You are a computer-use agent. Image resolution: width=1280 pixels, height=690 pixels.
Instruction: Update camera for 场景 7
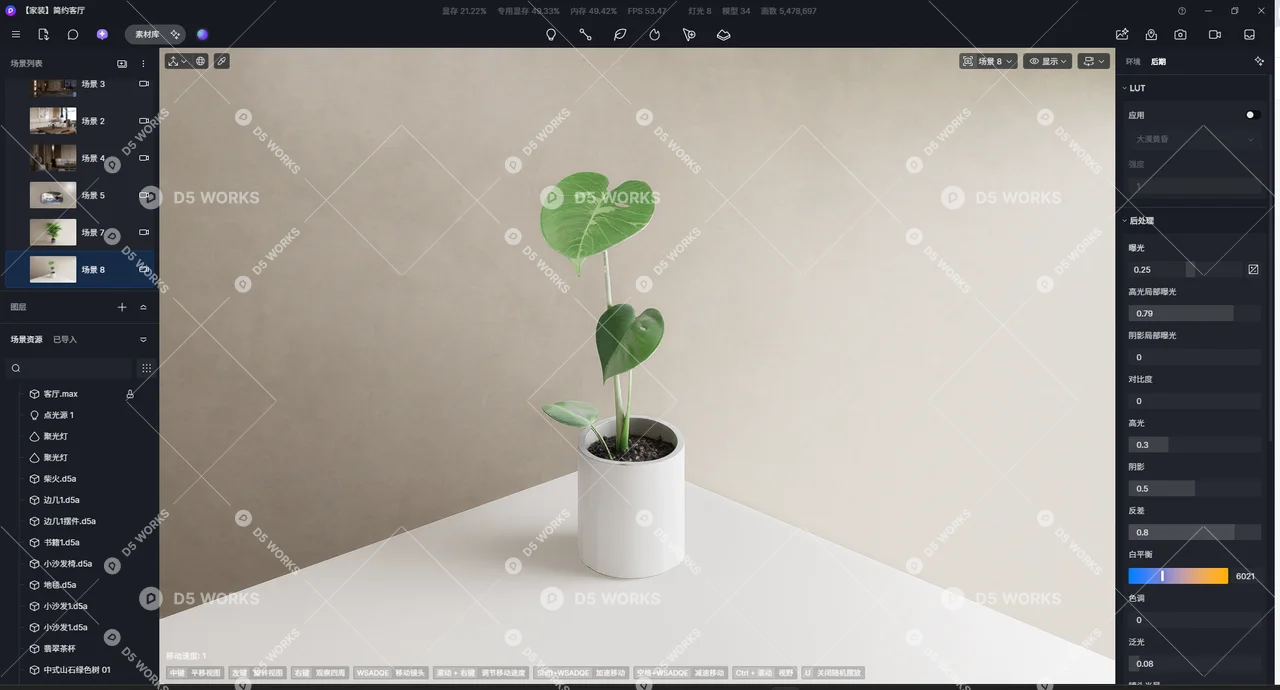[x=144, y=232]
